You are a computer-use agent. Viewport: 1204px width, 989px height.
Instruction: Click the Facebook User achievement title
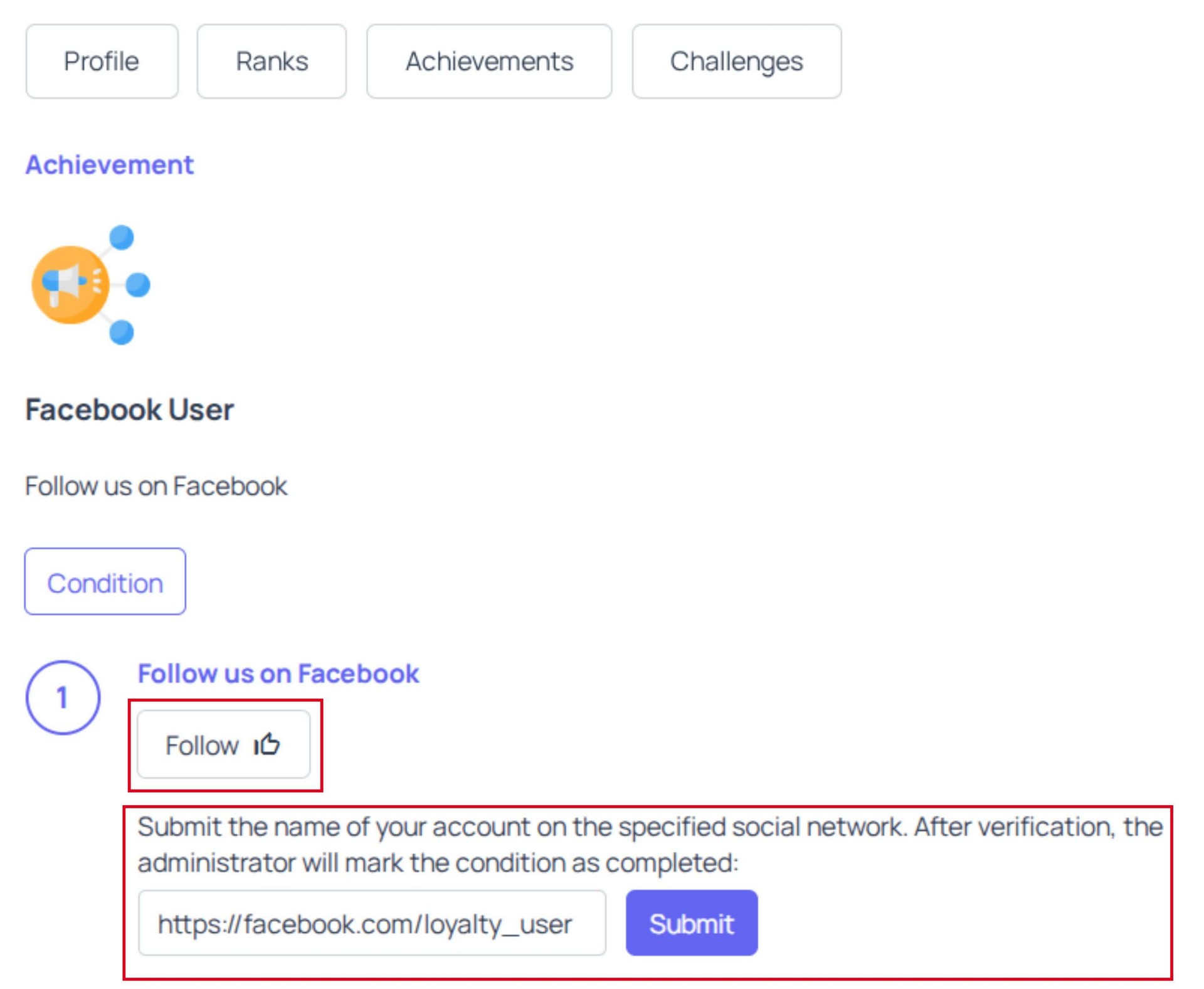pos(129,410)
